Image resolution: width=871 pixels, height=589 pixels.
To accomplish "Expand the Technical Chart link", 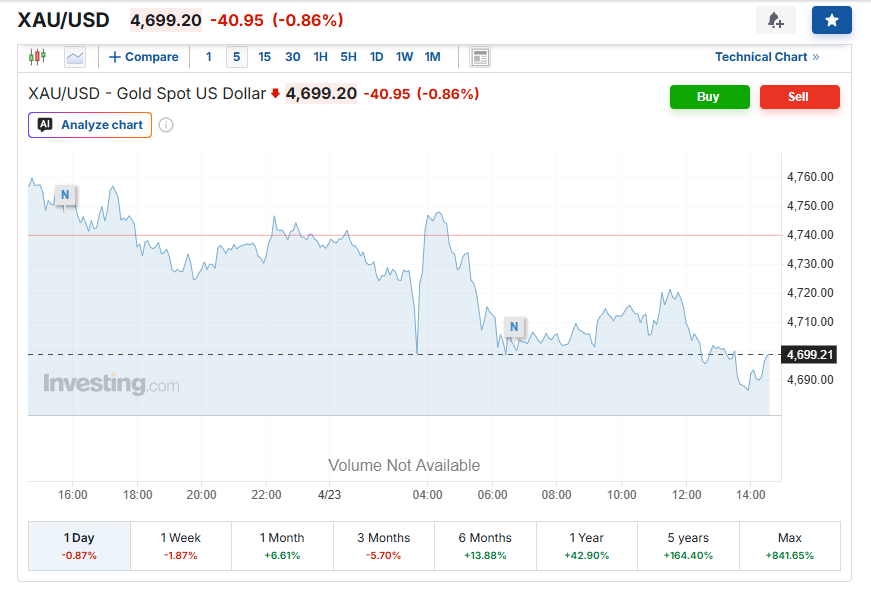I will pos(766,57).
